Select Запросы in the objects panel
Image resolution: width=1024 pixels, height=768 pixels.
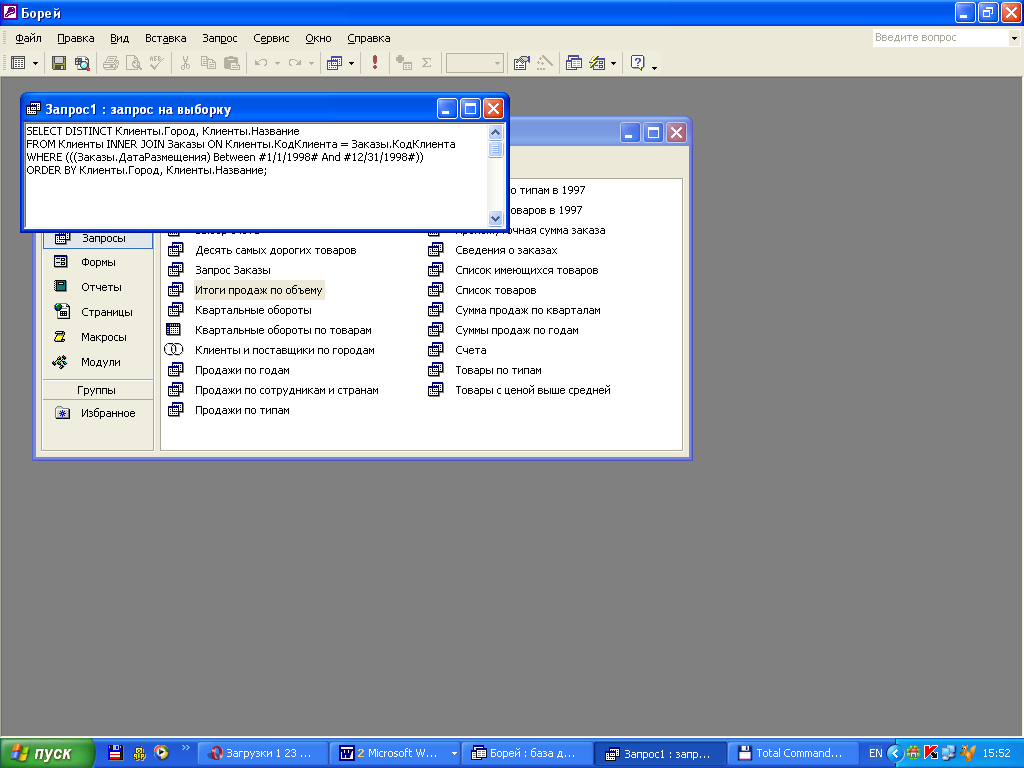coord(98,238)
